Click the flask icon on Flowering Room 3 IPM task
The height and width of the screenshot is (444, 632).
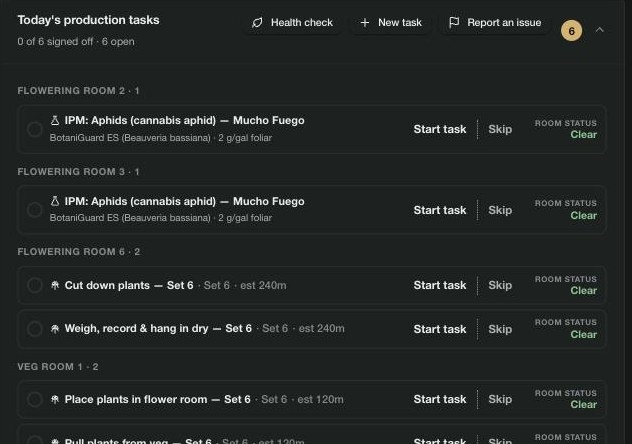pyautogui.click(x=55, y=201)
